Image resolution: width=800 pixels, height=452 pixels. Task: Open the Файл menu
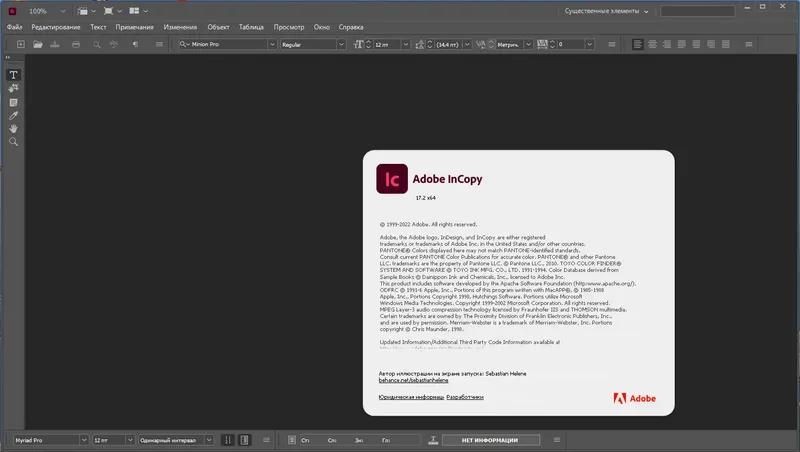pos(14,27)
